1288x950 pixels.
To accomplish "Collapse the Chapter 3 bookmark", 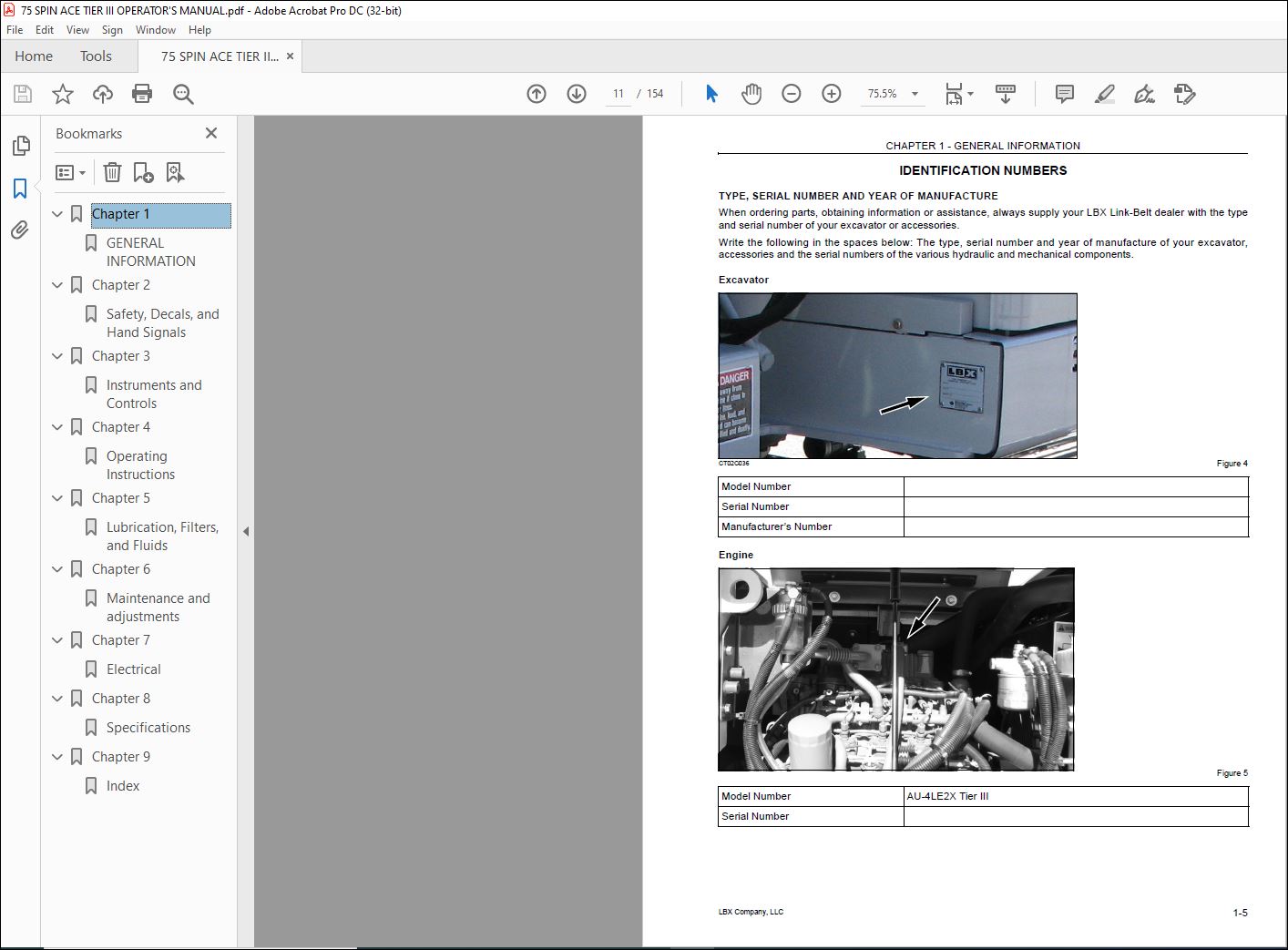I will point(57,356).
